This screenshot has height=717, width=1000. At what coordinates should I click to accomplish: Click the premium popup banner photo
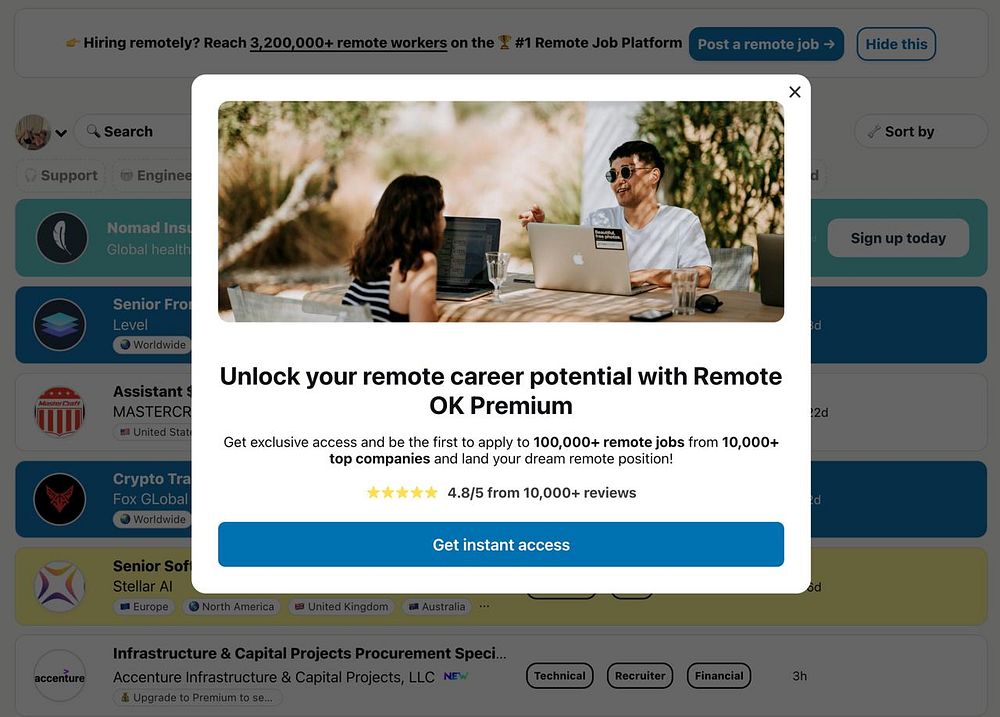[501, 211]
